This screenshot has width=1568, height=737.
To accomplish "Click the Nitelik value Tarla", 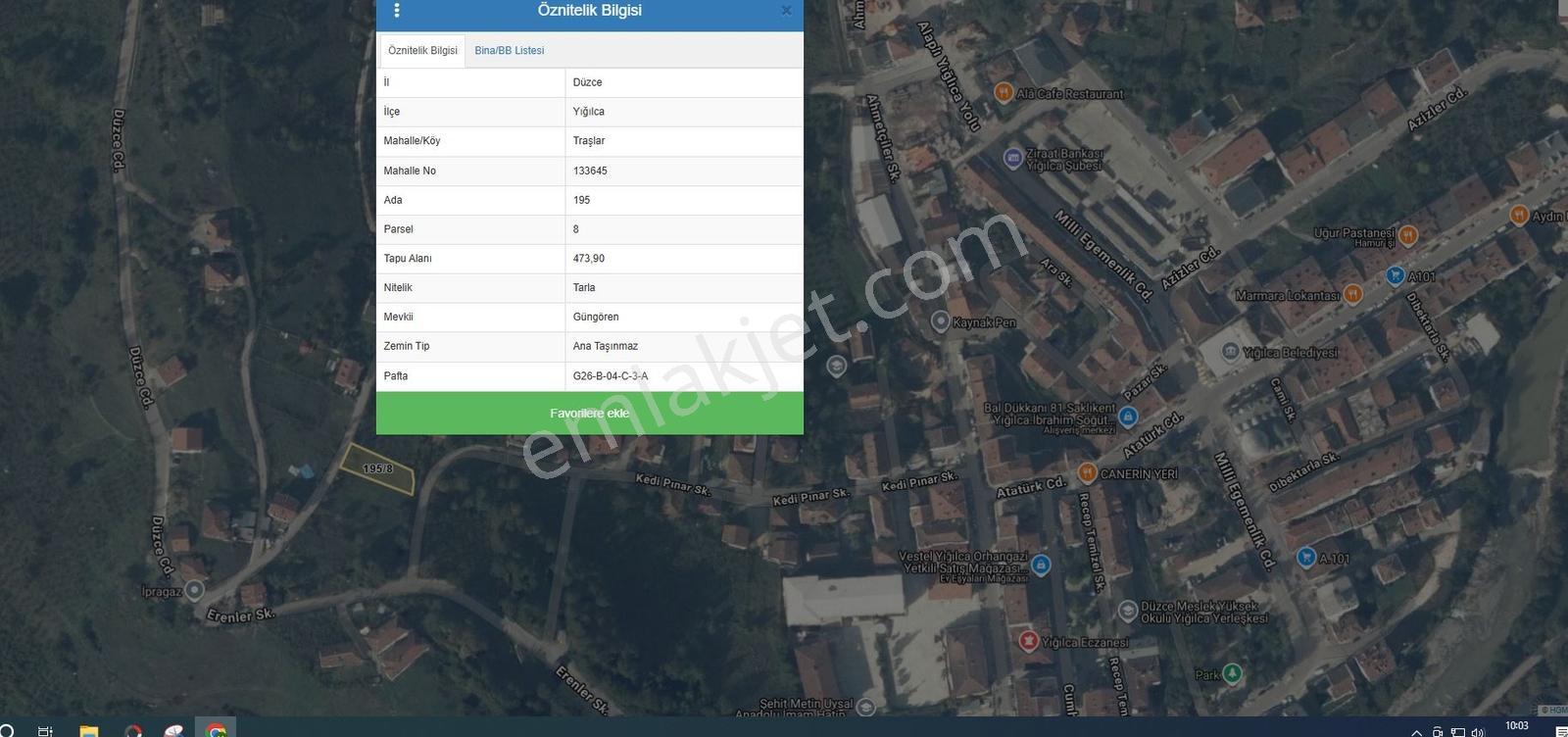I will [584, 288].
